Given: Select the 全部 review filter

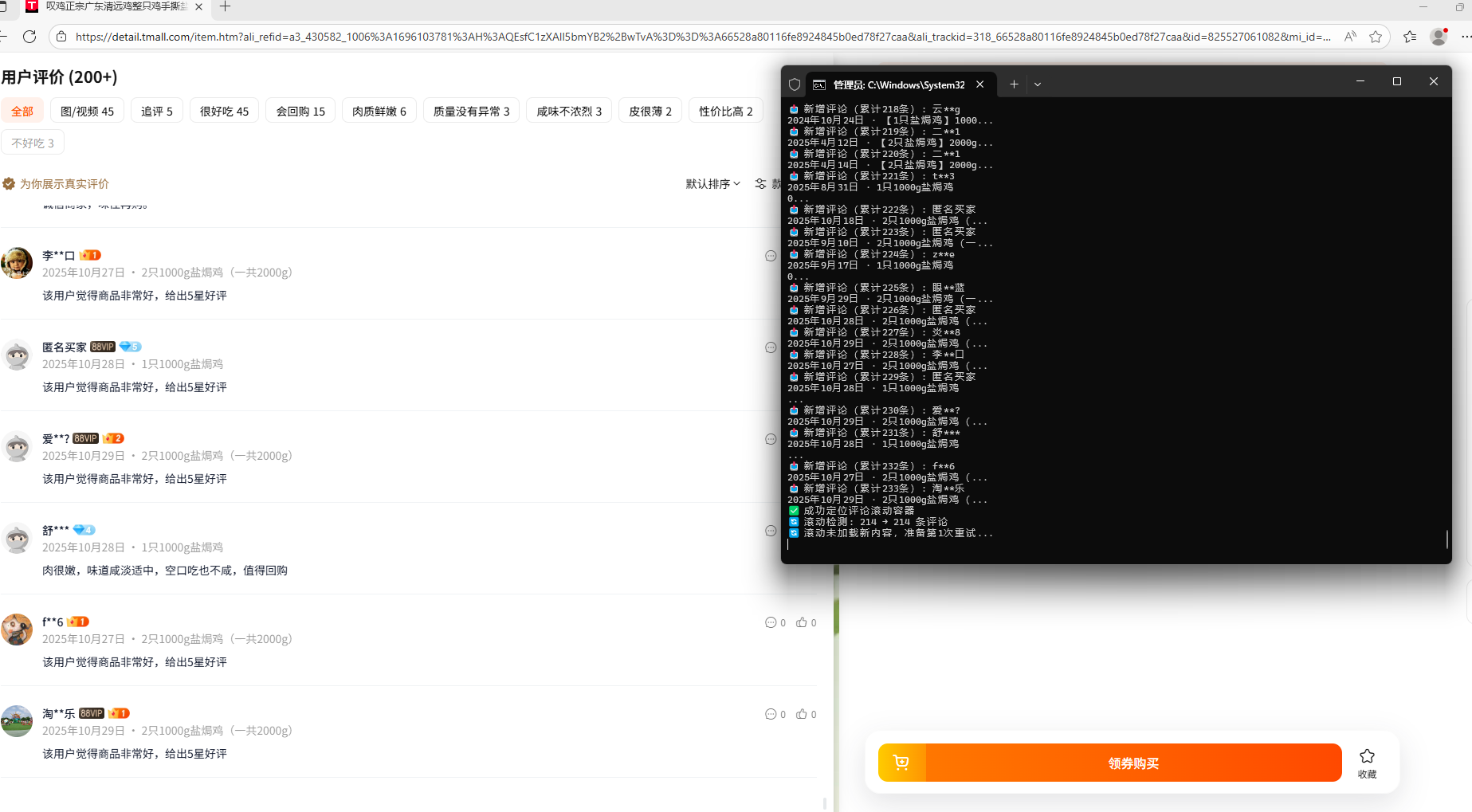Looking at the screenshot, I should click(x=22, y=112).
